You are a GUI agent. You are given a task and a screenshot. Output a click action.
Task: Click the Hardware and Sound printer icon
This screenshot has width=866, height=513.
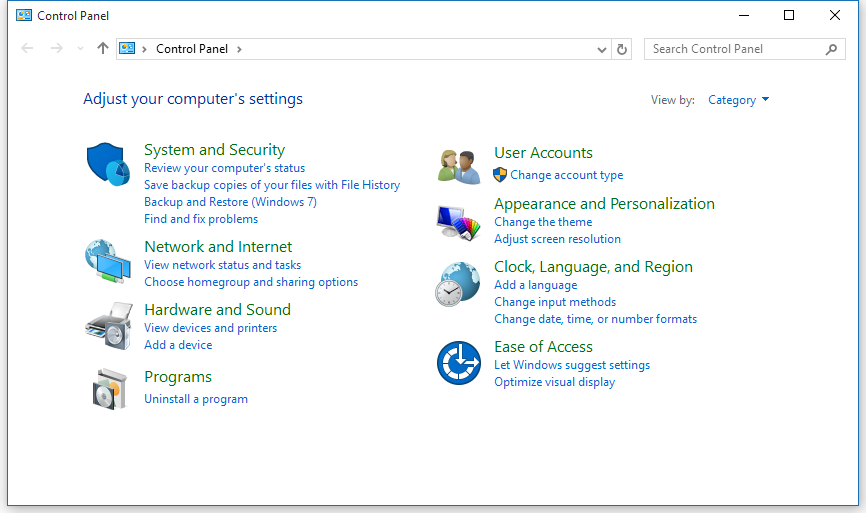click(108, 325)
